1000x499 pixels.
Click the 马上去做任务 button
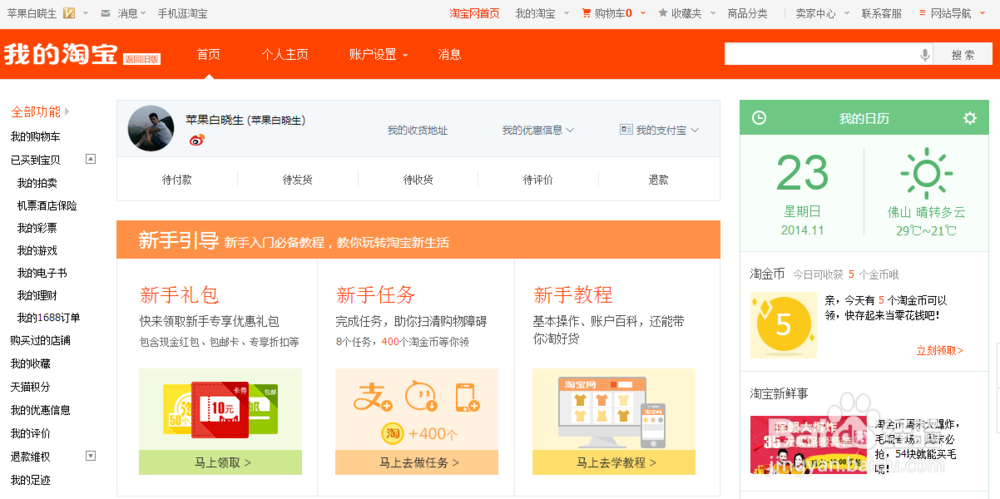click(417, 463)
